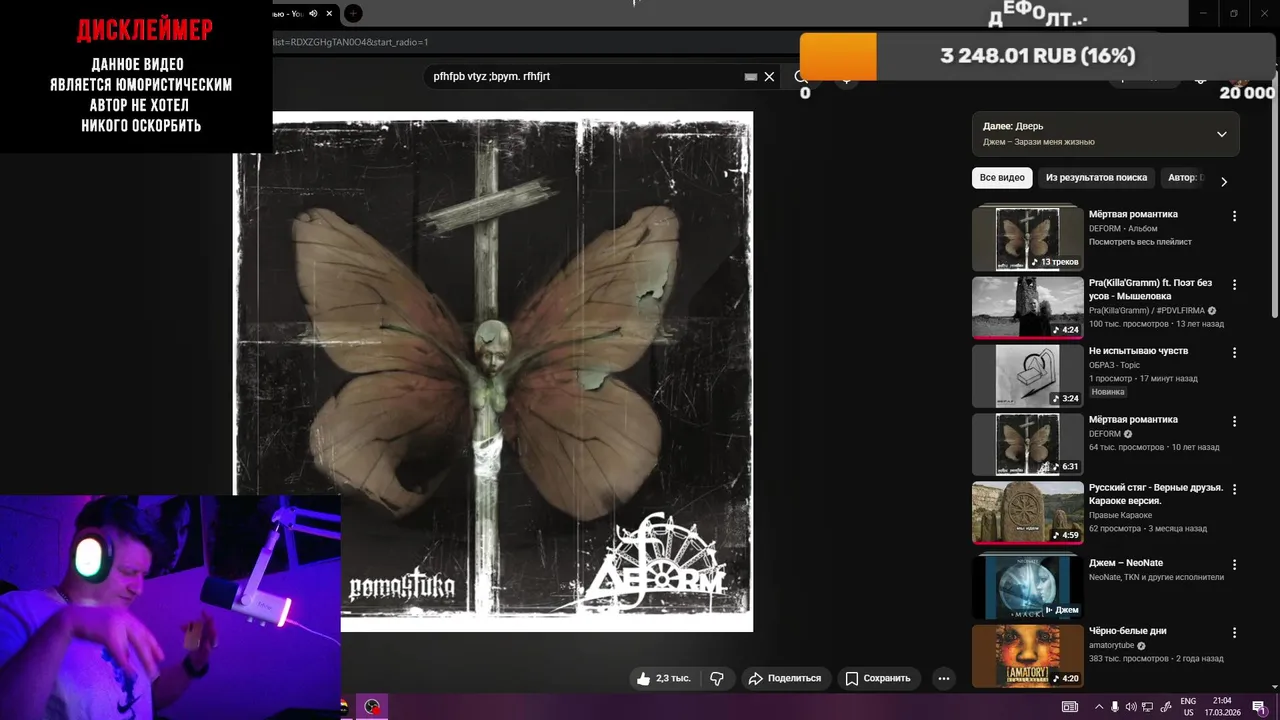This screenshot has width=1280, height=720.
Task: Click the microphone tray icon
Action: pos(1115,707)
